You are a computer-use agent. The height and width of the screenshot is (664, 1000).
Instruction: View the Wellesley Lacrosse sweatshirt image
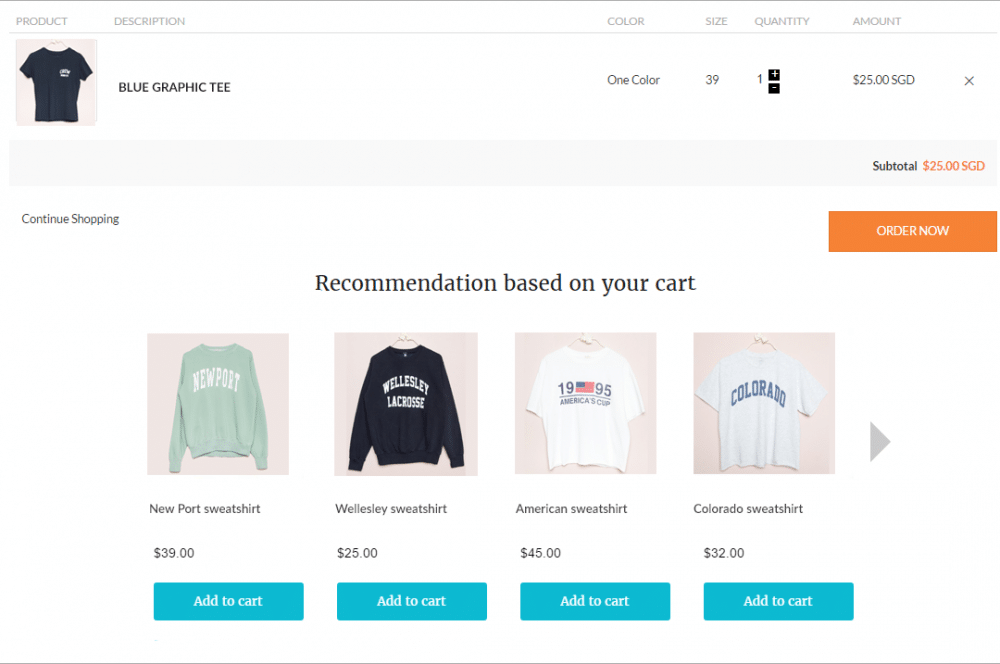[405, 404]
